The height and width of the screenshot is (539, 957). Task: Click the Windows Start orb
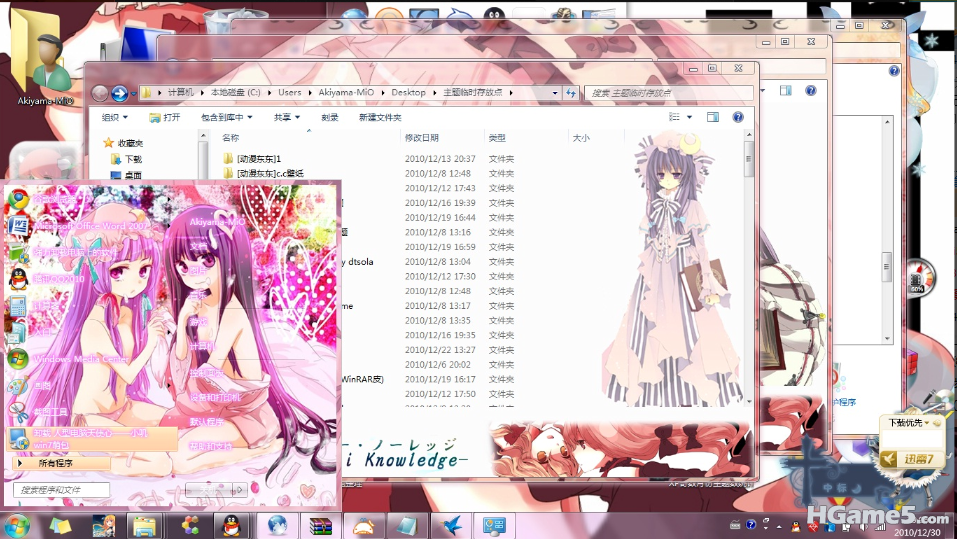point(16,526)
